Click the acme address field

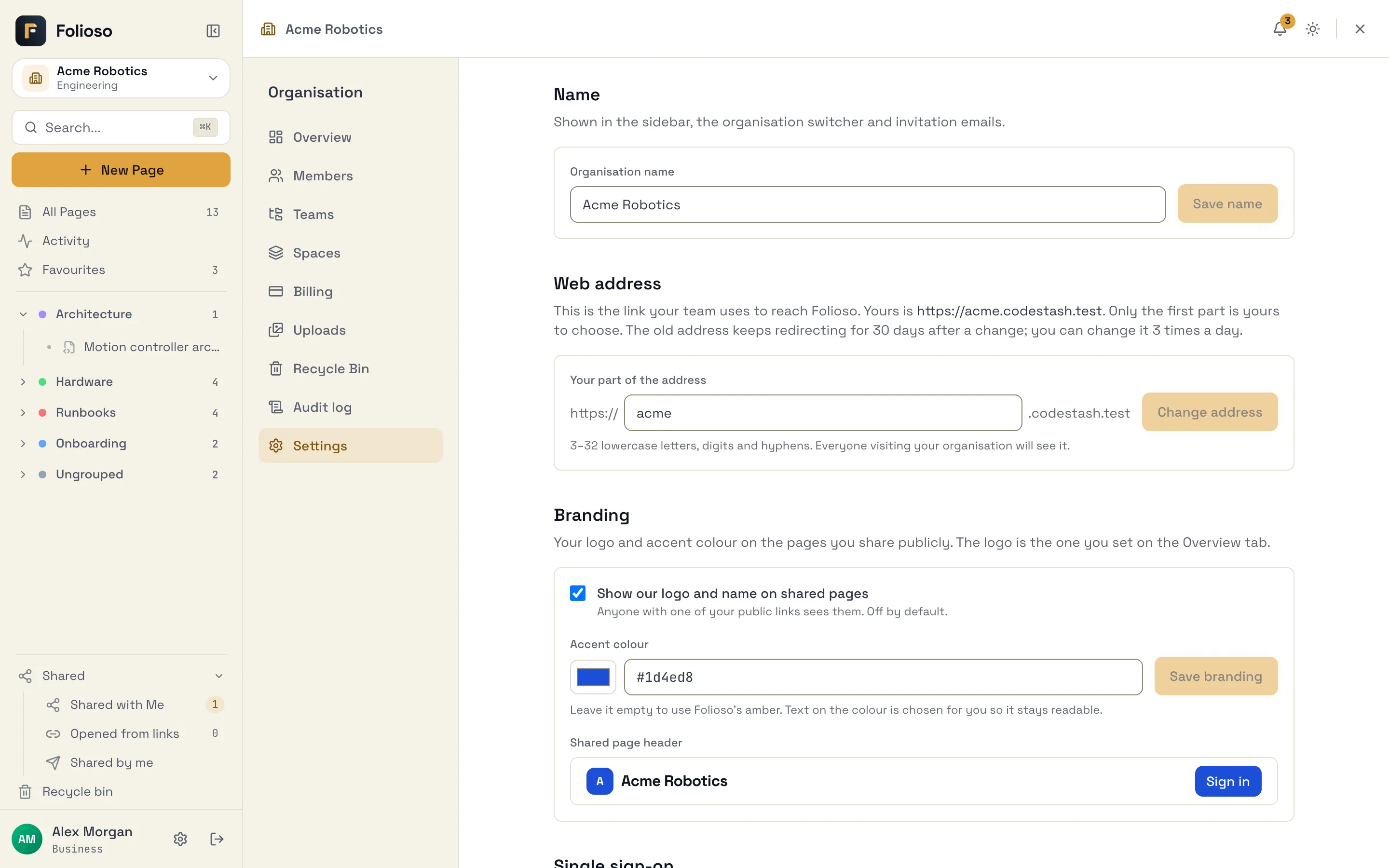pos(822,413)
